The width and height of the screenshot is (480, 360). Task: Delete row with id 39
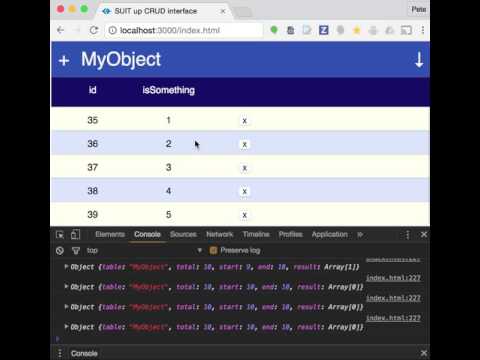(244, 215)
